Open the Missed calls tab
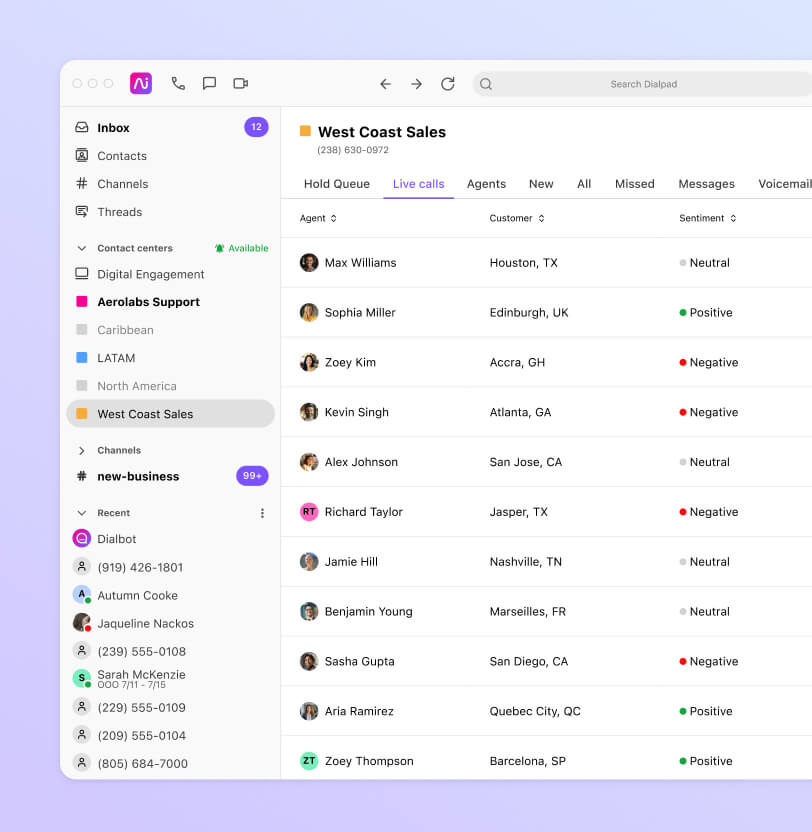 point(634,184)
